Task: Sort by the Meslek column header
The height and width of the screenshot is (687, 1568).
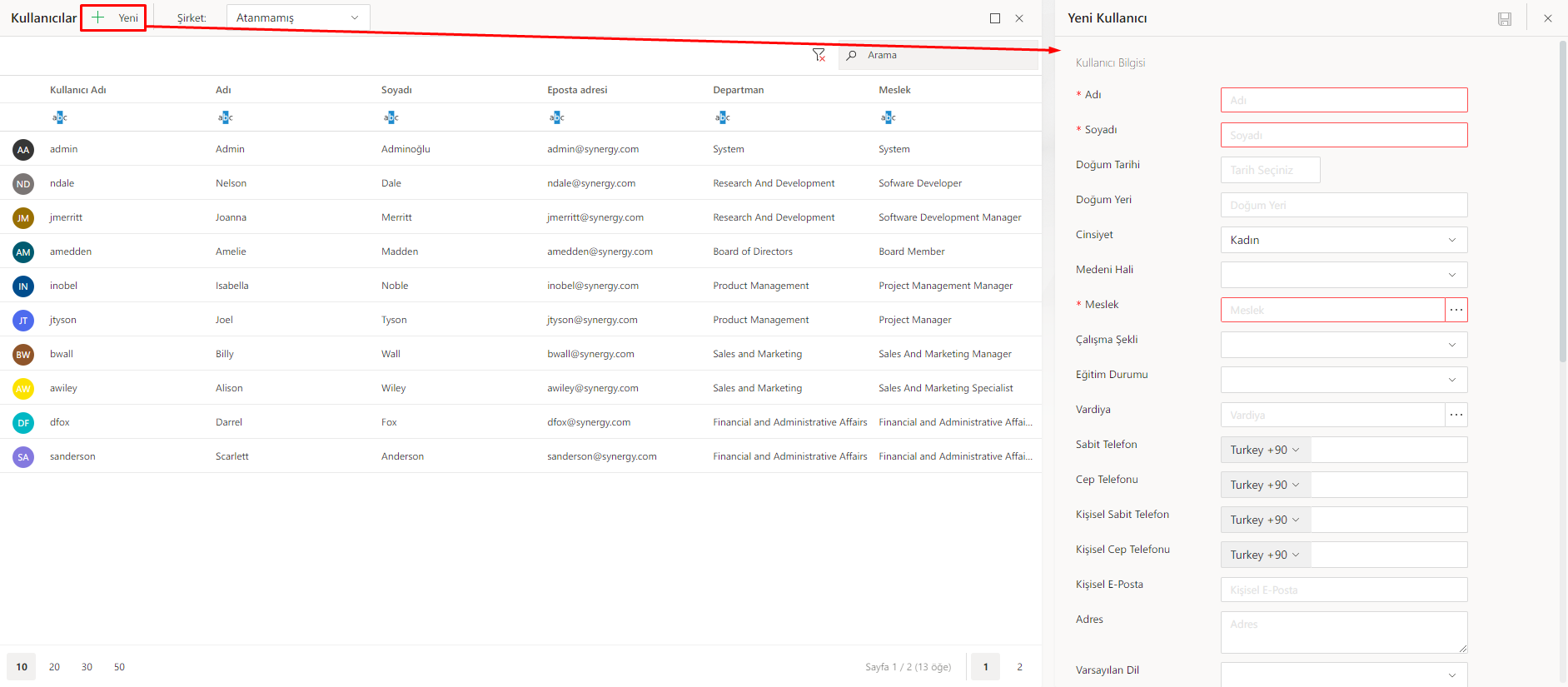Action: (x=895, y=90)
